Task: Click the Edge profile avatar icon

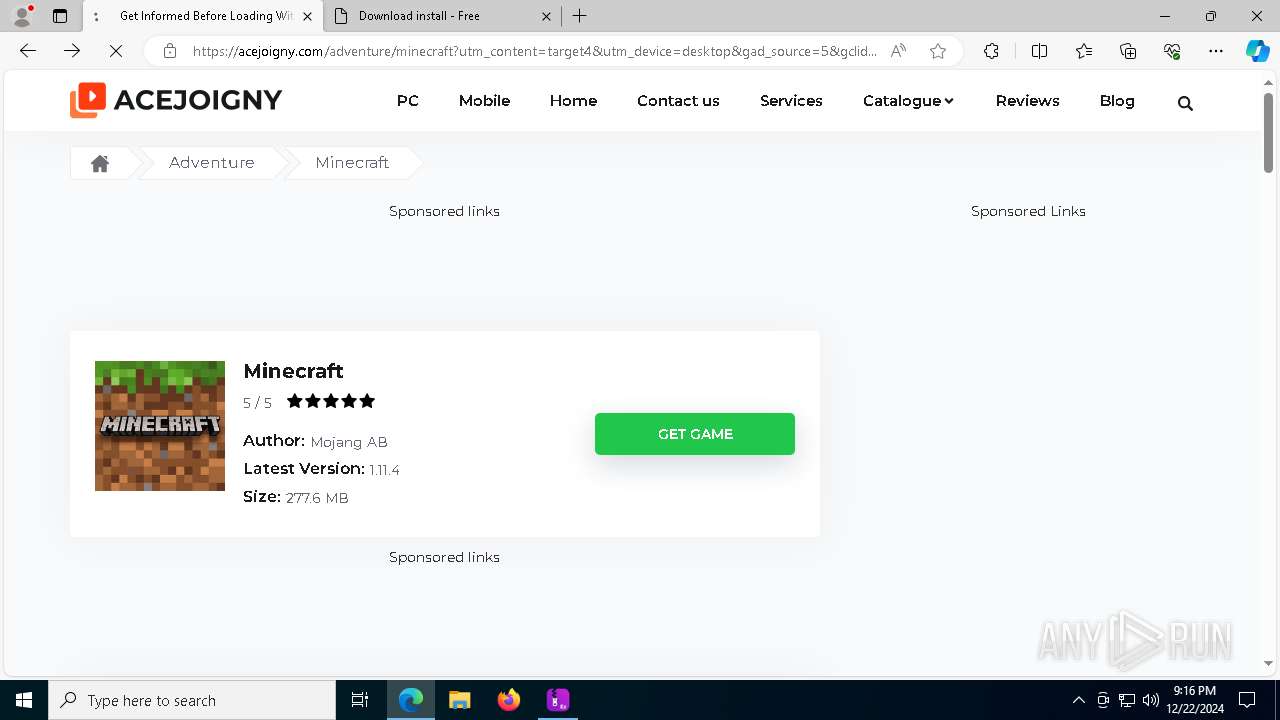Action: [22, 16]
